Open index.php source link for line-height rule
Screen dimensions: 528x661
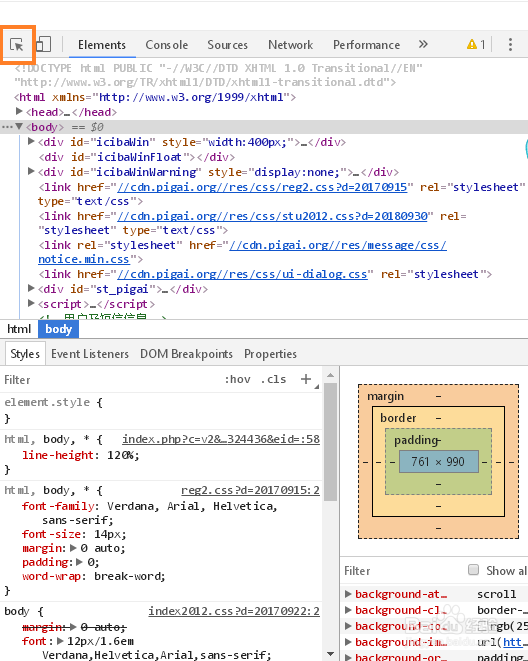coord(221,439)
